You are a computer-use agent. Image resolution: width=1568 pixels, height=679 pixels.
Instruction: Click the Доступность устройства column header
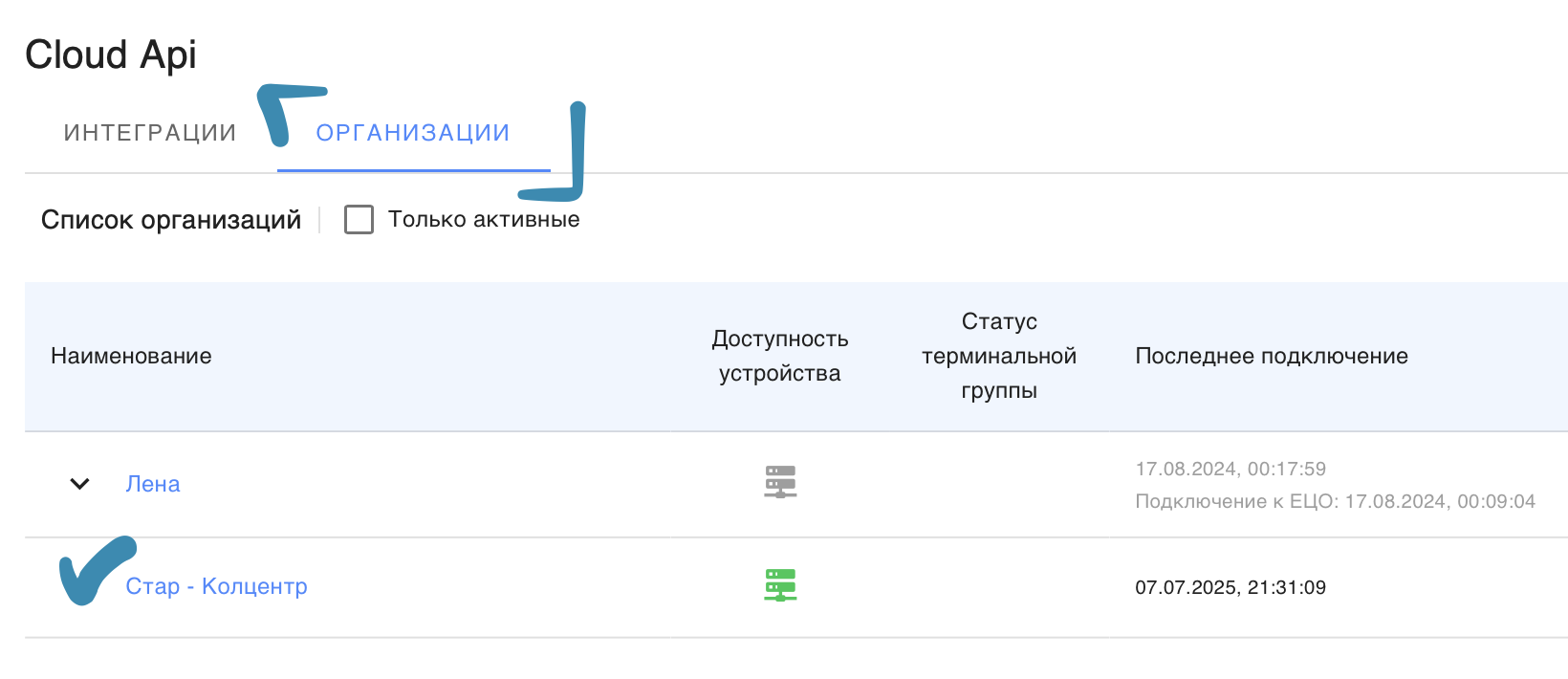tap(780, 356)
